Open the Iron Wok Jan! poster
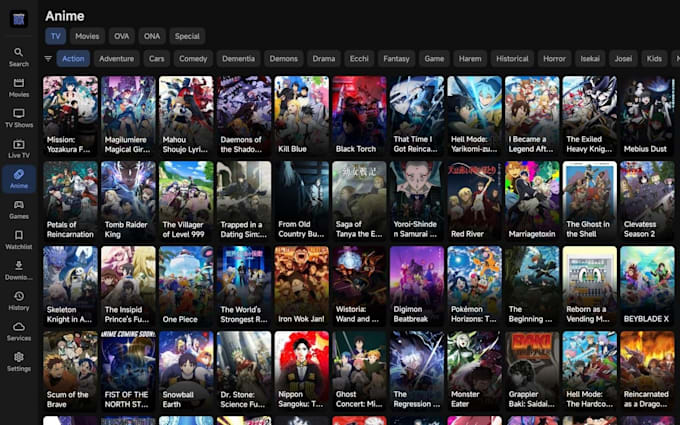The image size is (680, 425). [301, 286]
